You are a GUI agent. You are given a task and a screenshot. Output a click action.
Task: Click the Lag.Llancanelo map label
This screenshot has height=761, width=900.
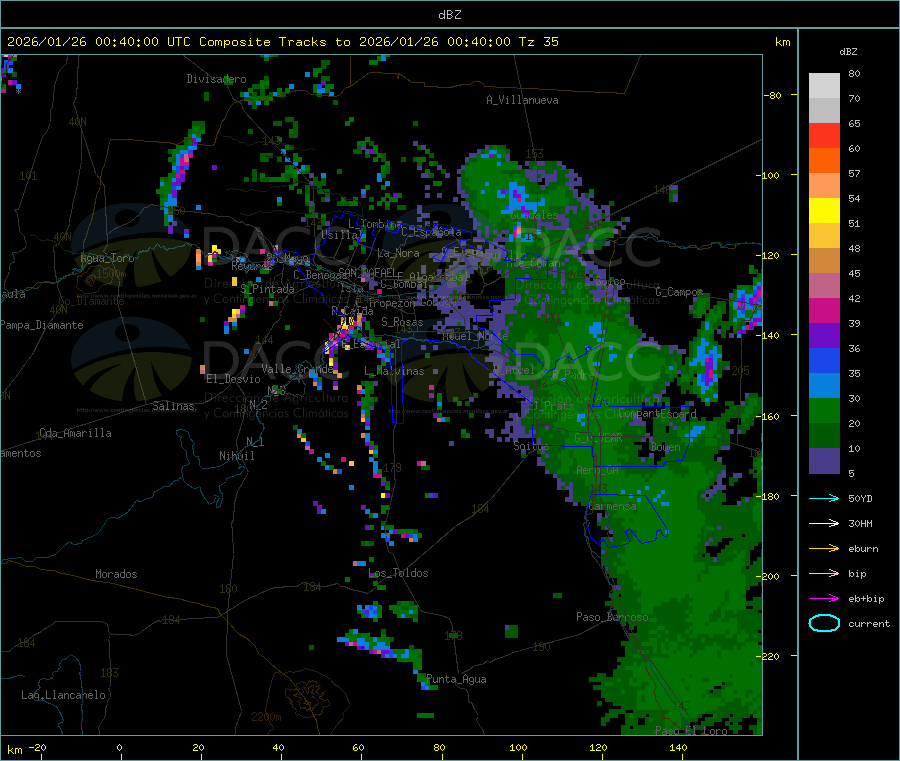(x=64, y=695)
